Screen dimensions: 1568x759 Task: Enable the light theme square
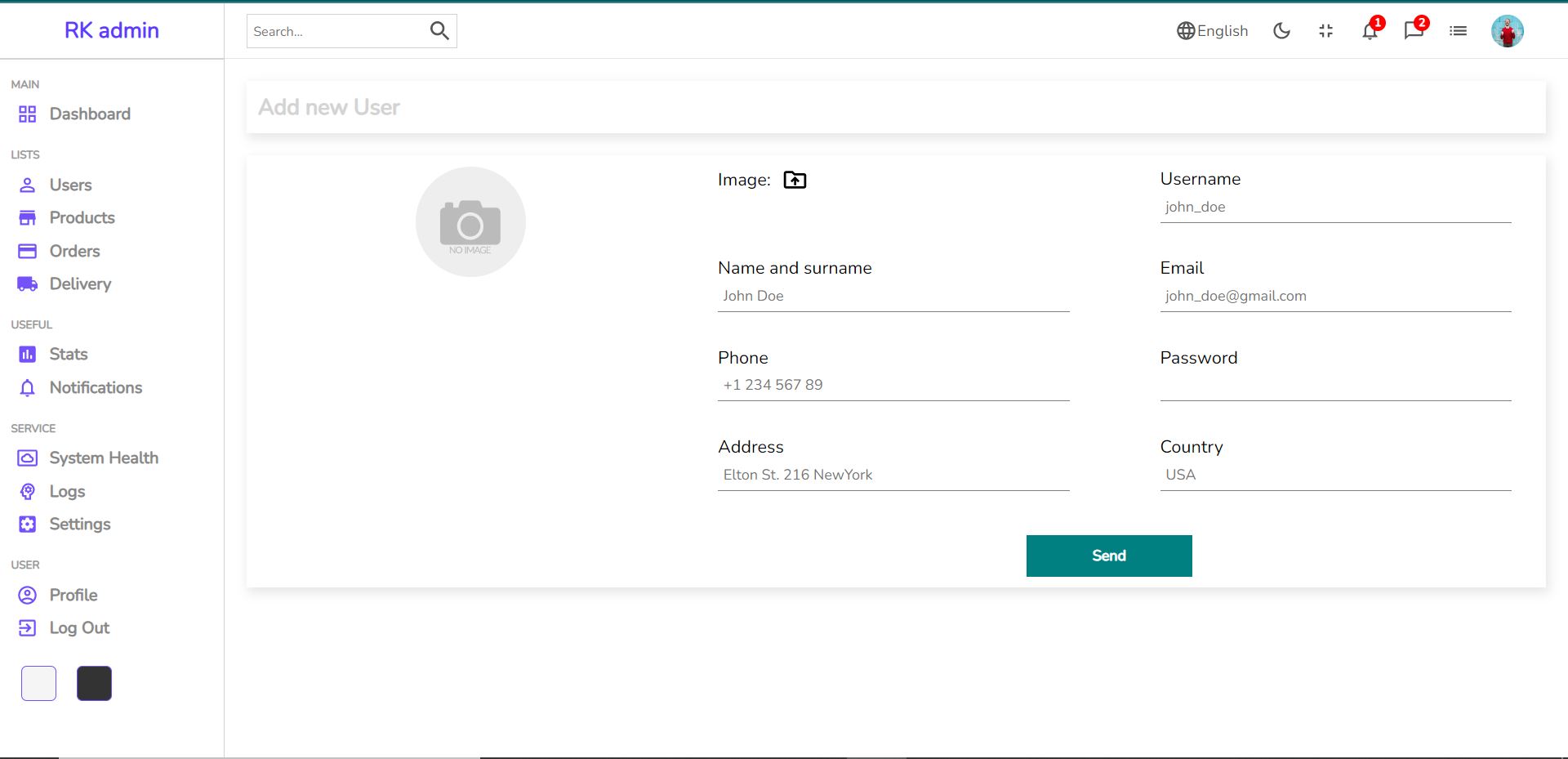click(x=38, y=683)
